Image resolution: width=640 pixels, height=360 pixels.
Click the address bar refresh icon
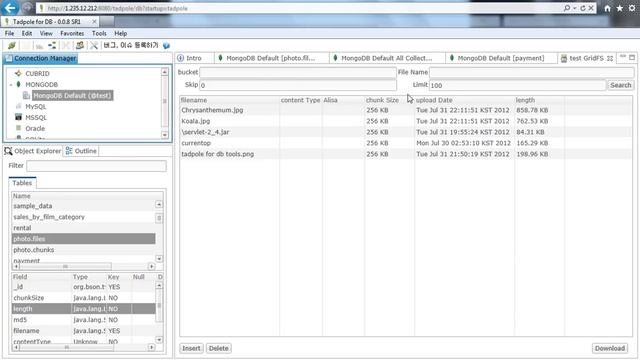[x=583, y=8]
